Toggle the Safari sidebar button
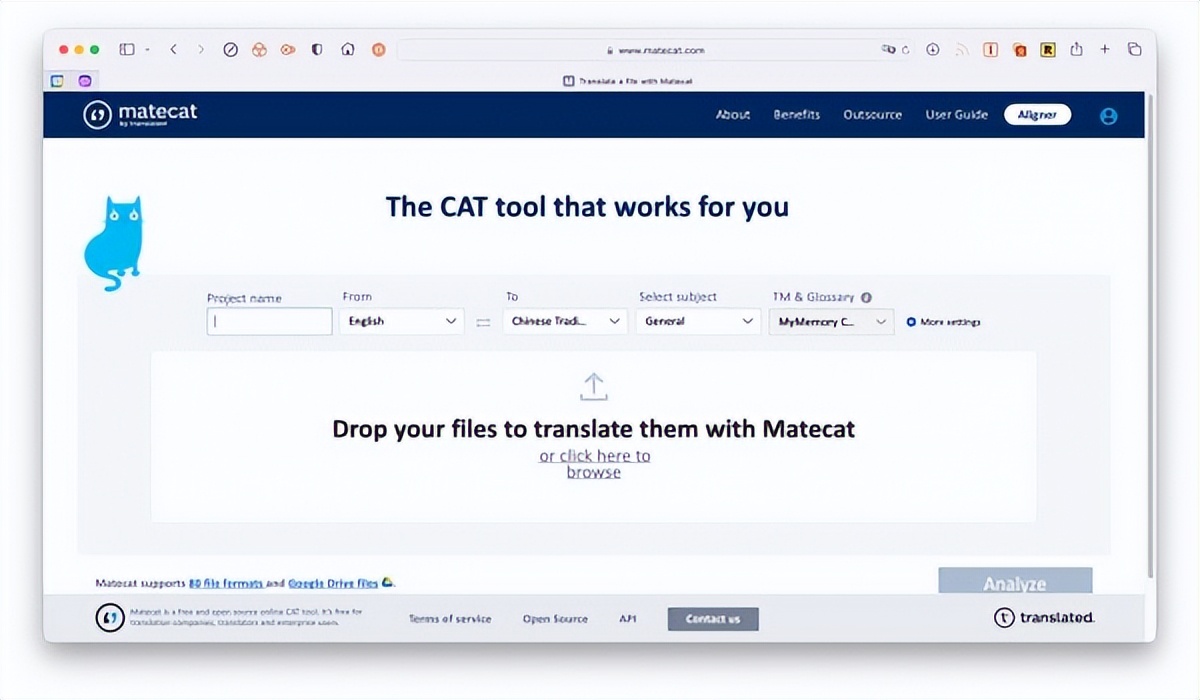 point(127,49)
